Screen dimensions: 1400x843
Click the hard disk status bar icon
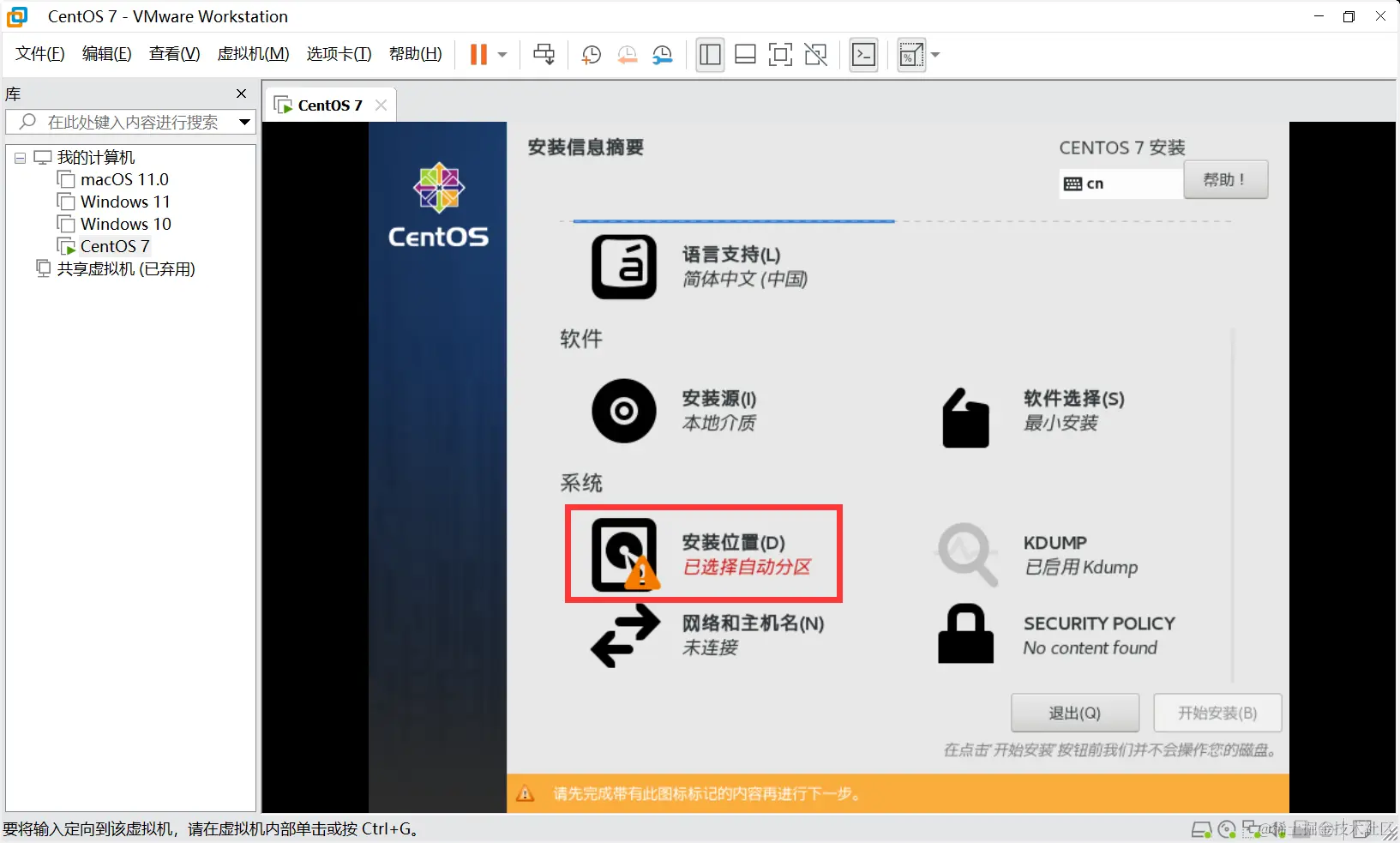point(1201,829)
